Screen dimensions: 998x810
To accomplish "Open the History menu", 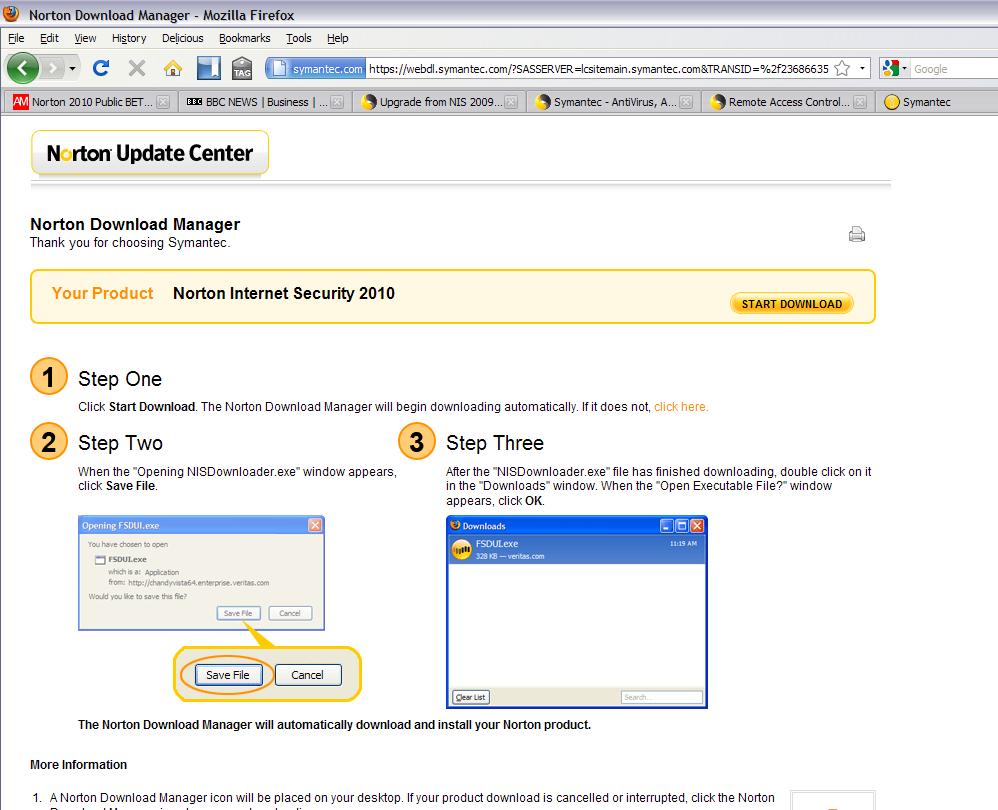I will tap(129, 38).
